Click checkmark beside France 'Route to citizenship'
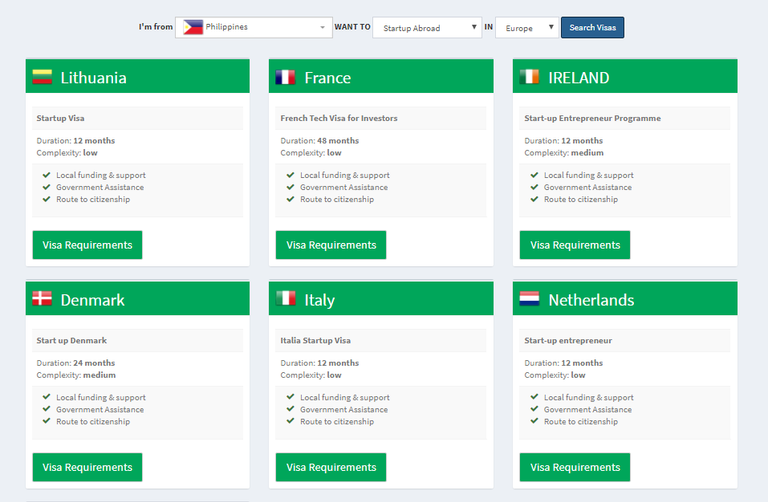768x502 pixels. (290, 199)
